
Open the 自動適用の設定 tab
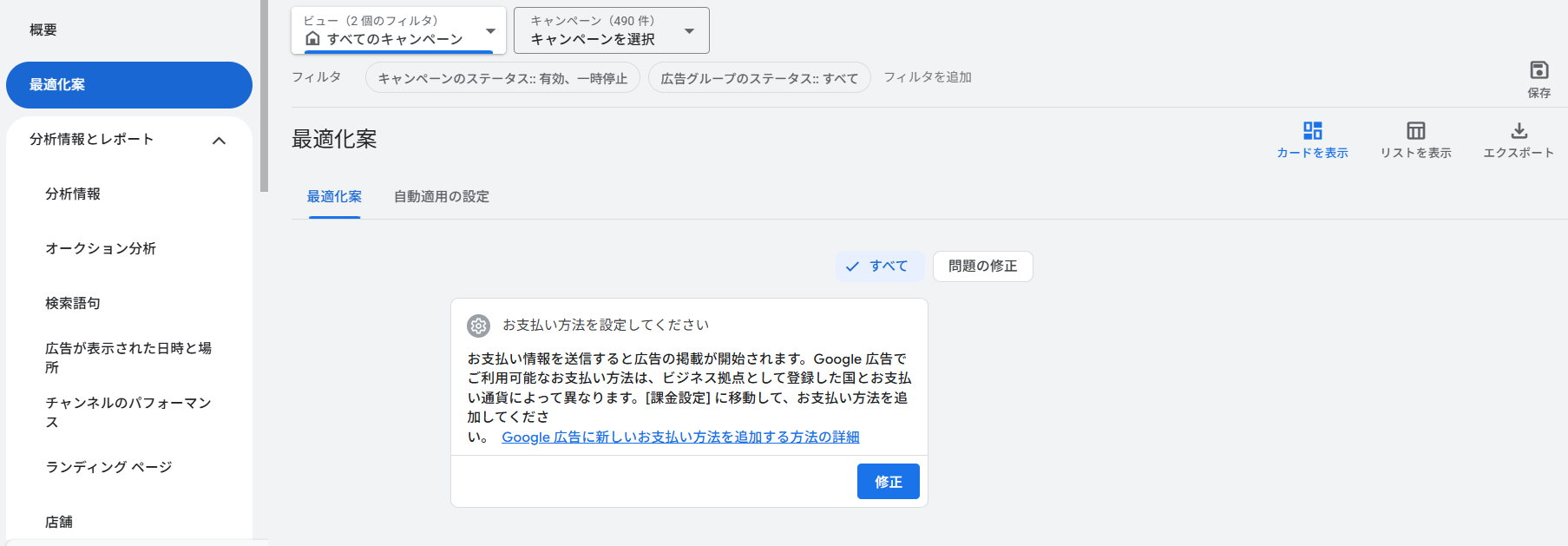[x=441, y=197]
